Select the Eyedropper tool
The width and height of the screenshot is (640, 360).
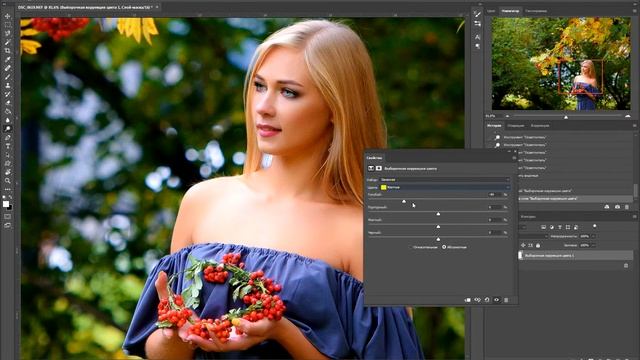7,60
